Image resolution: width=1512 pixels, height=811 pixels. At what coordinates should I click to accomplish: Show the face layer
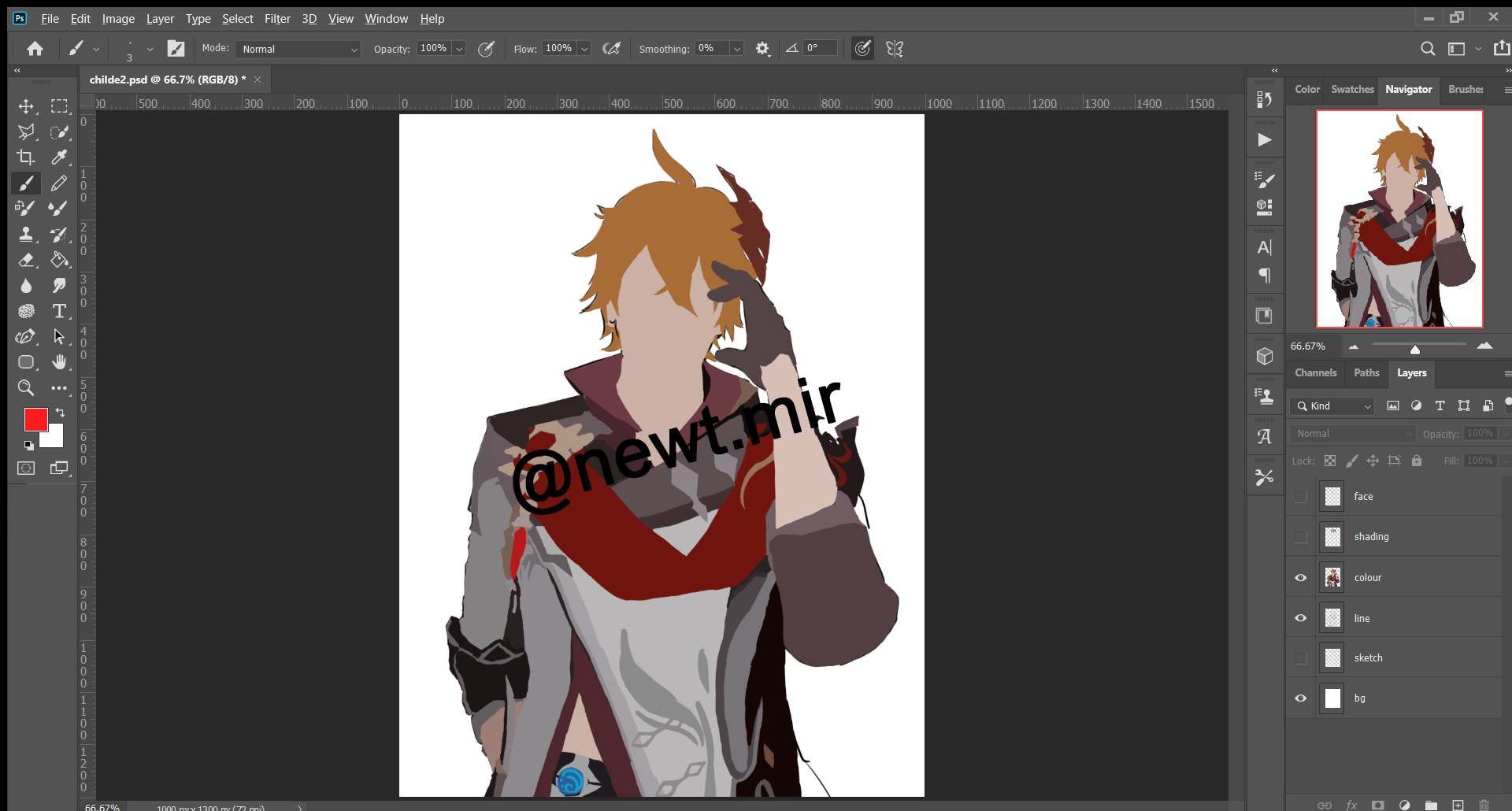point(1301,497)
